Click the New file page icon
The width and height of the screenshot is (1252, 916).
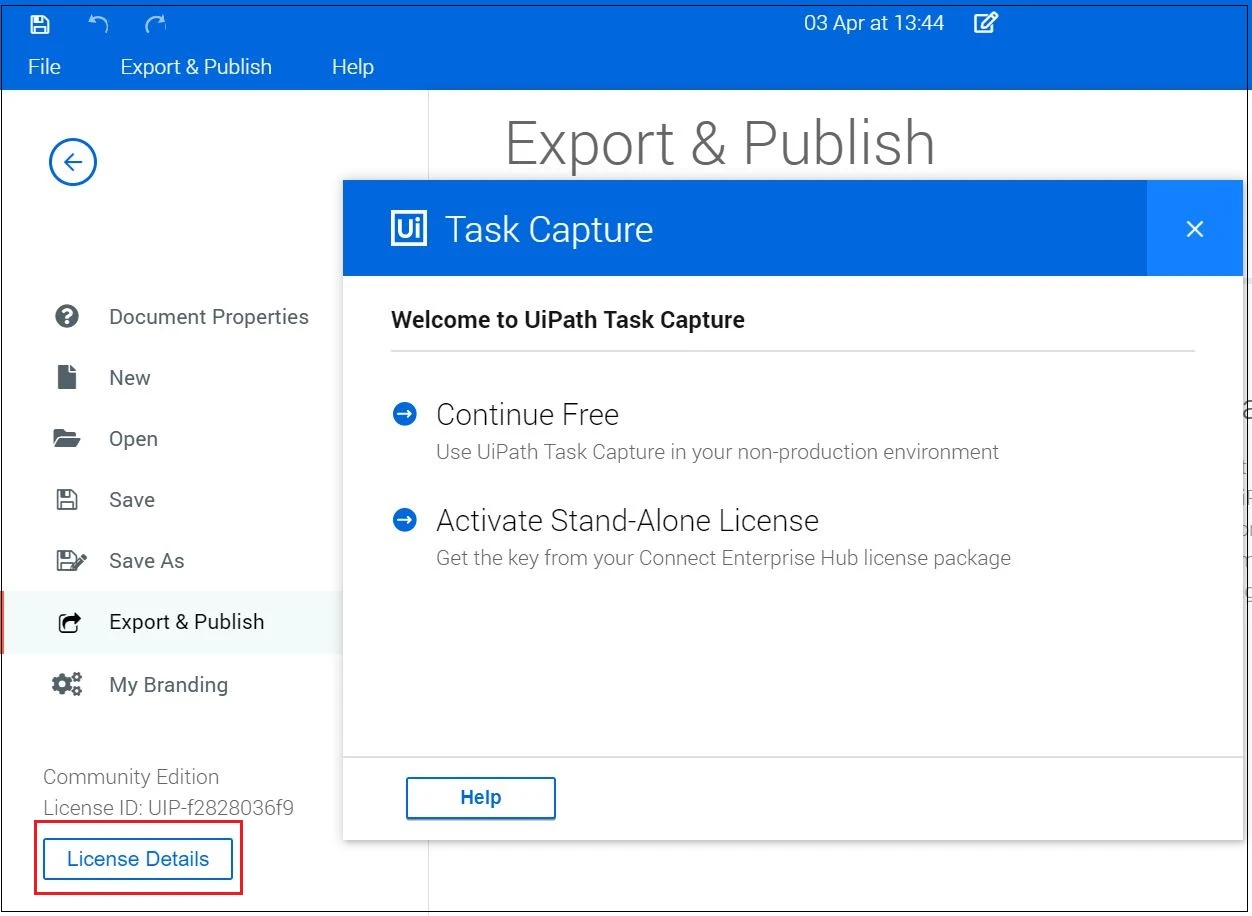[67, 377]
